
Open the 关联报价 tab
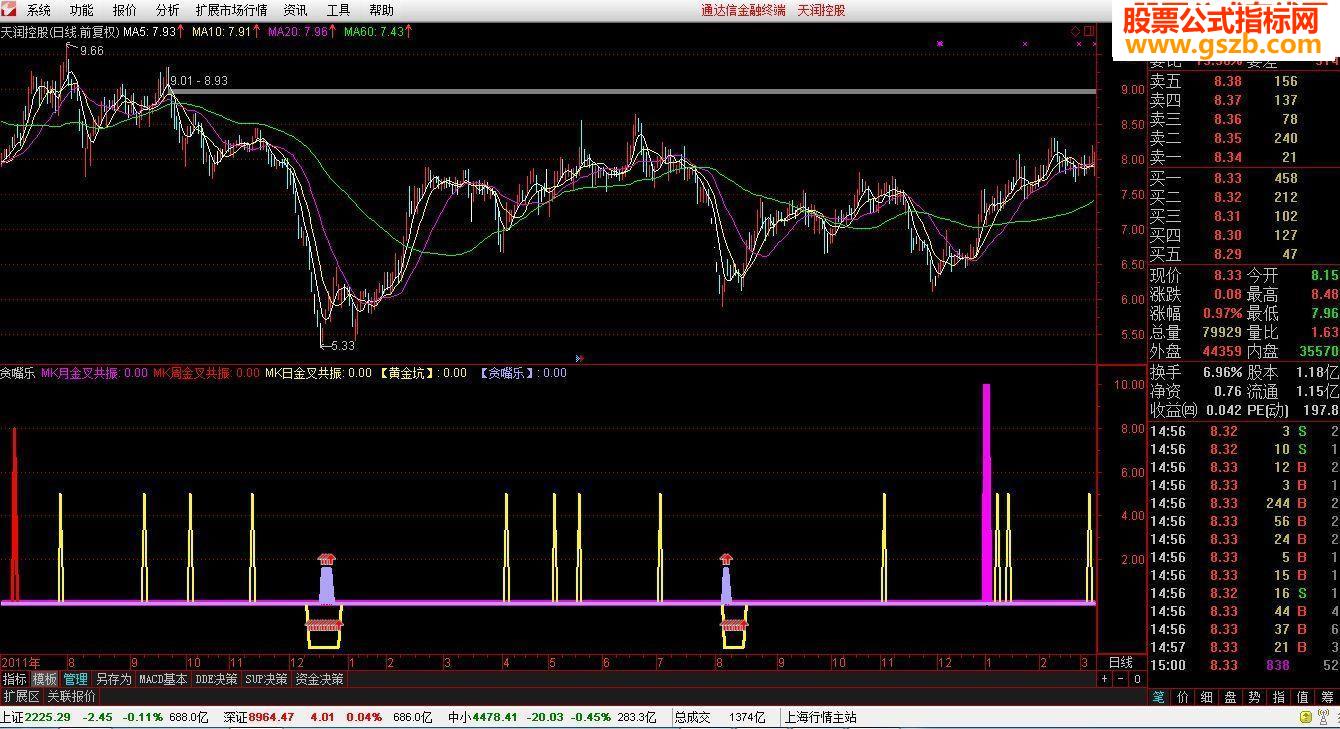click(72, 696)
